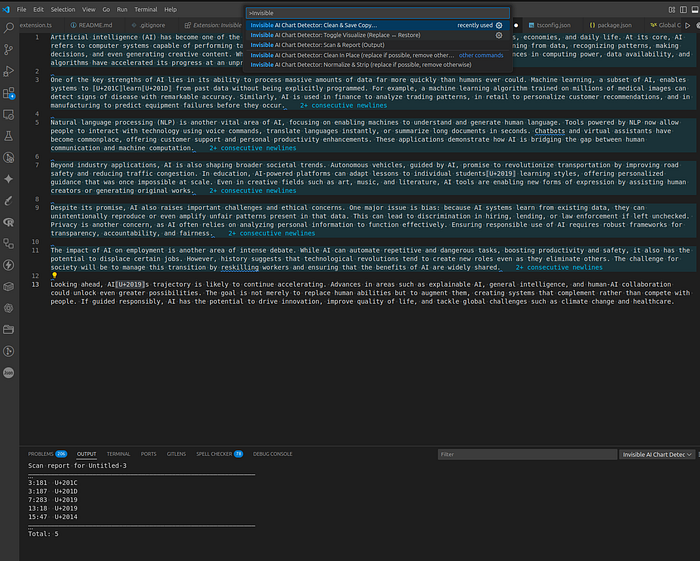Switch to the README.md editor tab
The height and width of the screenshot is (561, 700).
click(x=92, y=25)
